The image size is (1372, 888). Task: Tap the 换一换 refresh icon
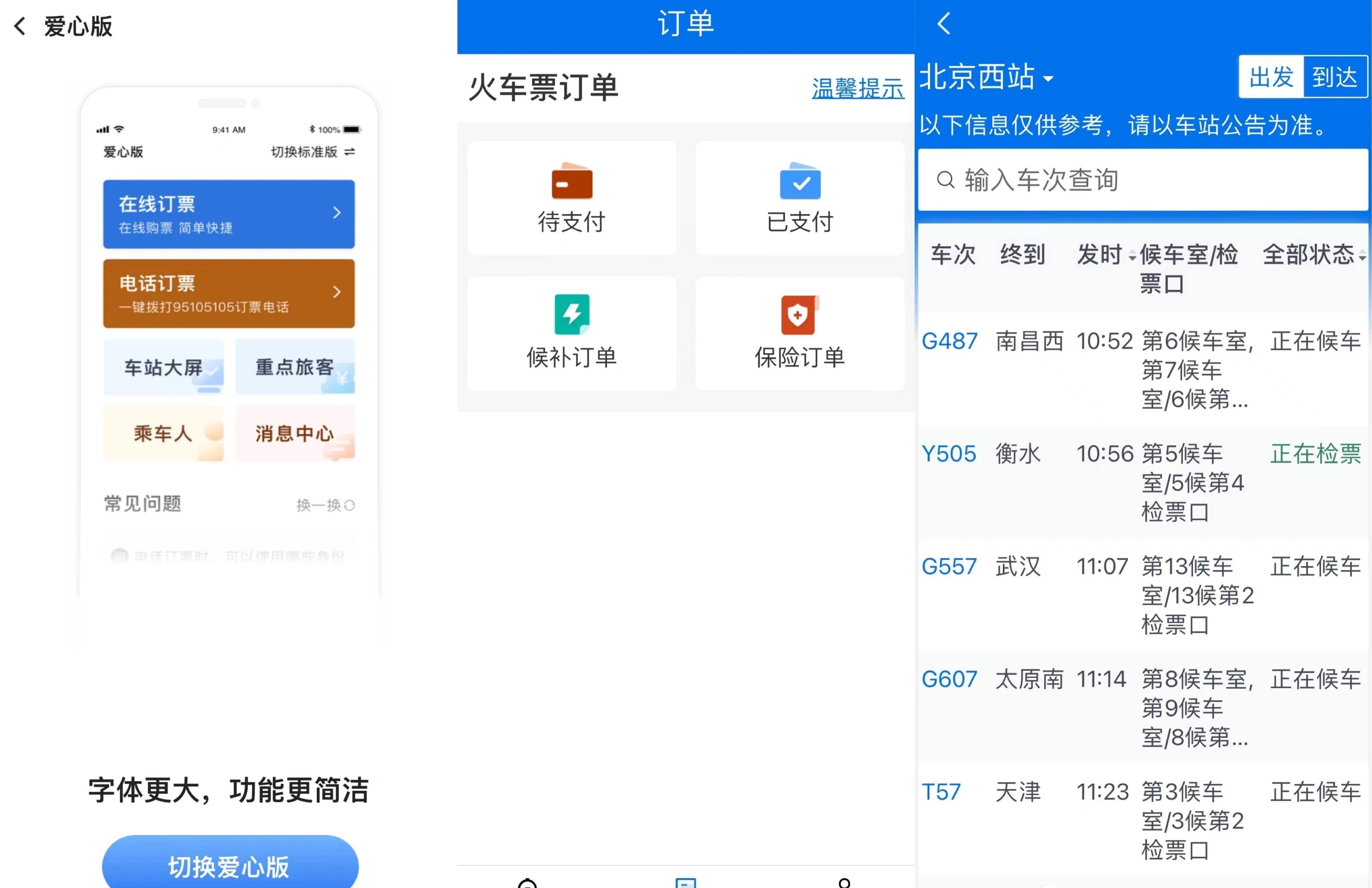click(349, 505)
